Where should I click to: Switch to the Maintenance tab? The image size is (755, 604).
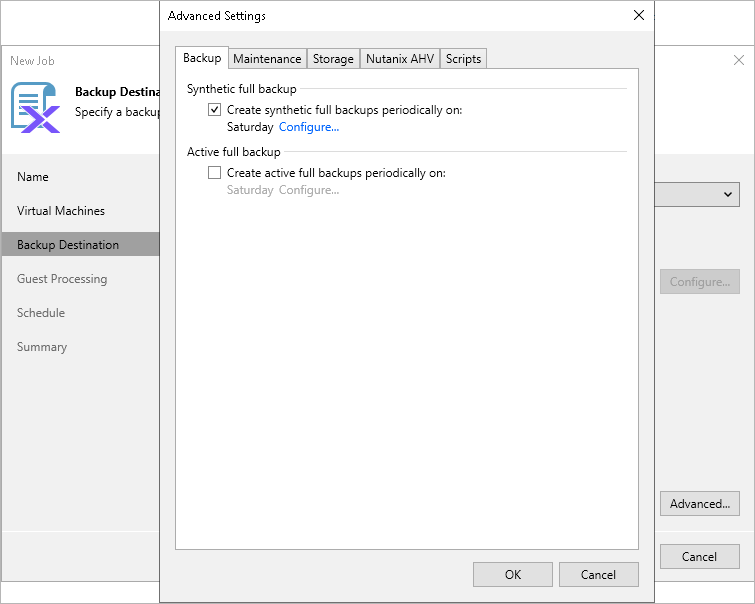(267, 59)
